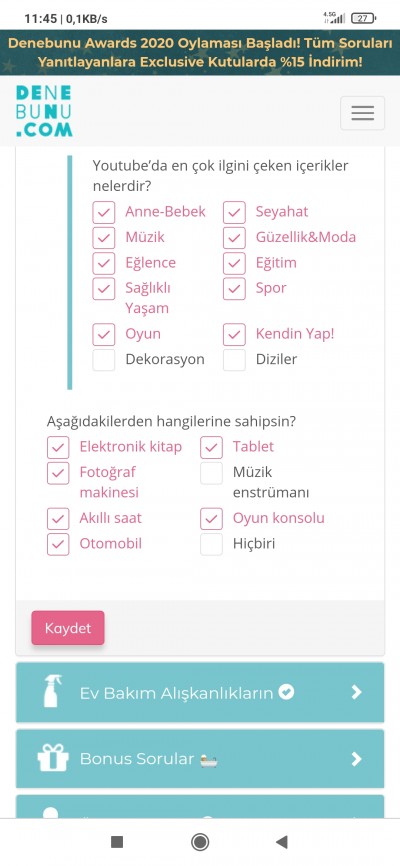This screenshot has height=866, width=400.
Task: Tap the Android back navigation triangle
Action: pos(282,842)
